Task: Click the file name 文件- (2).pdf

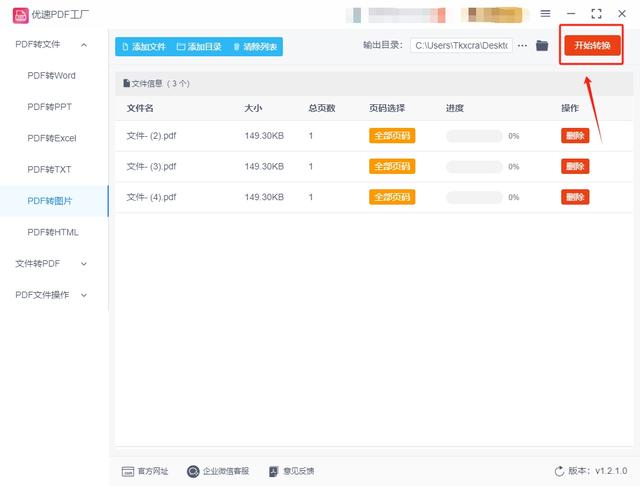Action: pos(151,136)
